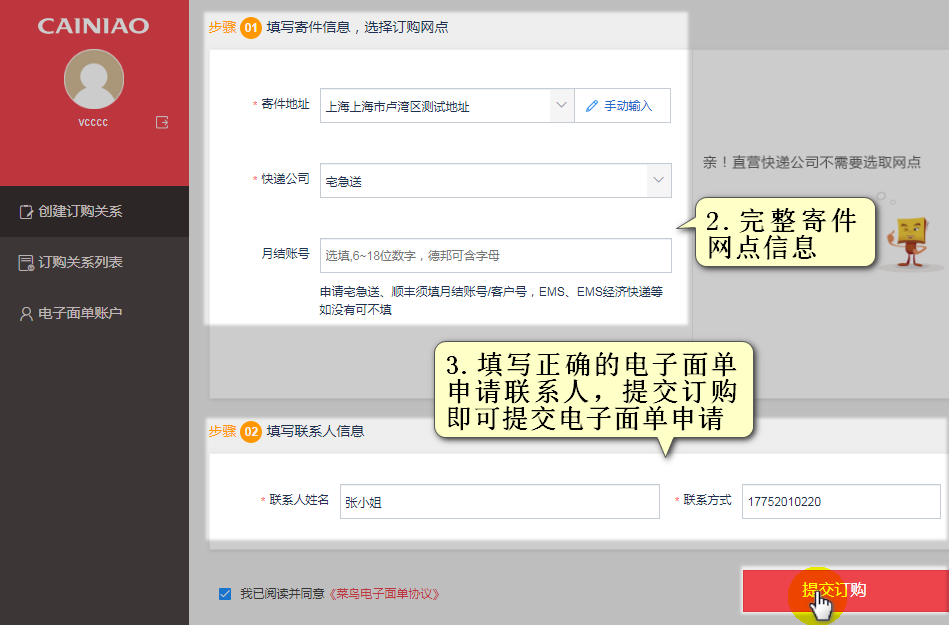Image resolution: width=949 pixels, height=625 pixels.
Task: Click the 填写寄件信息，选择订购网点 step heading
Action: (x=357, y=27)
